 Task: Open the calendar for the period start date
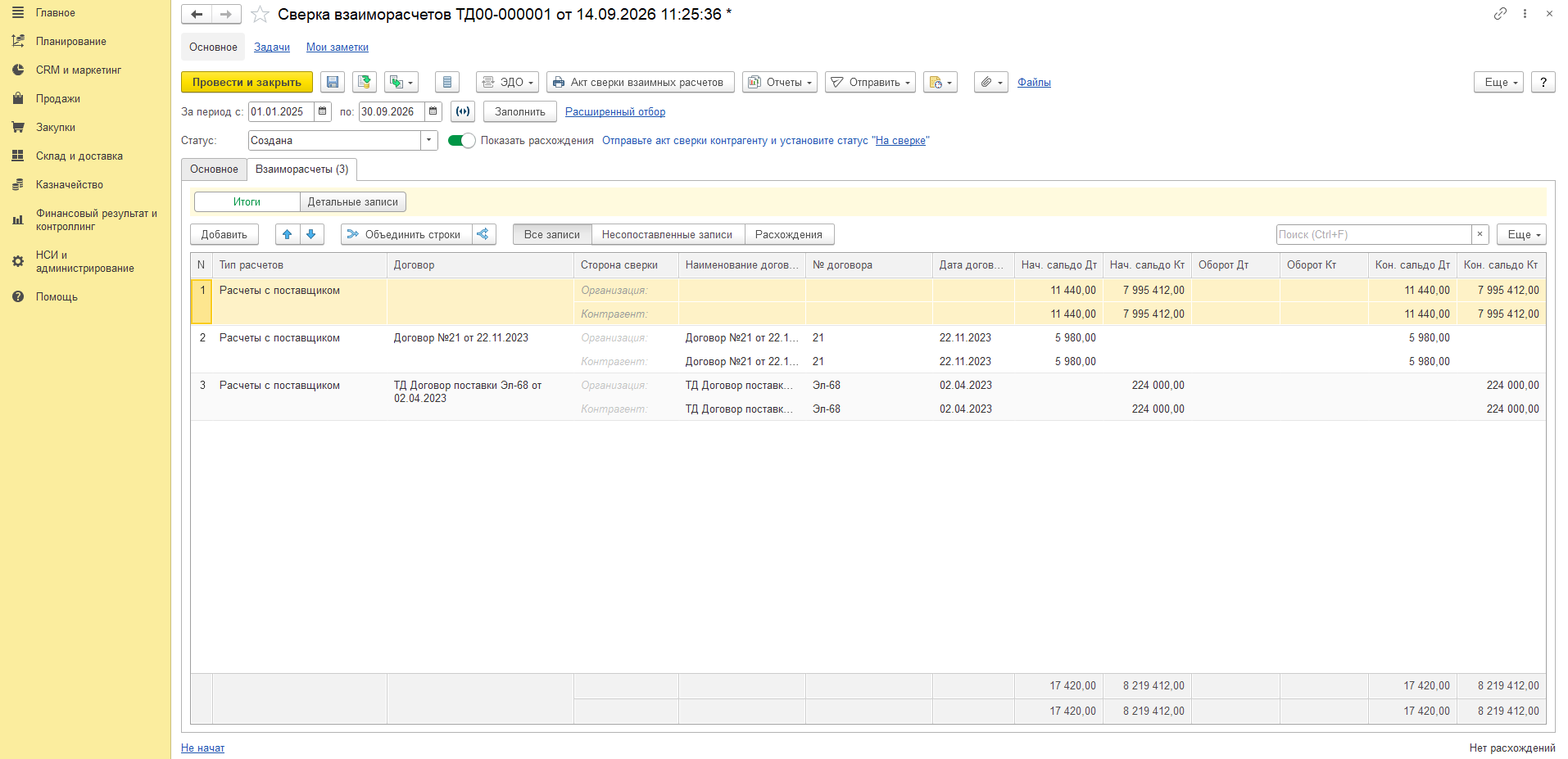tap(323, 111)
